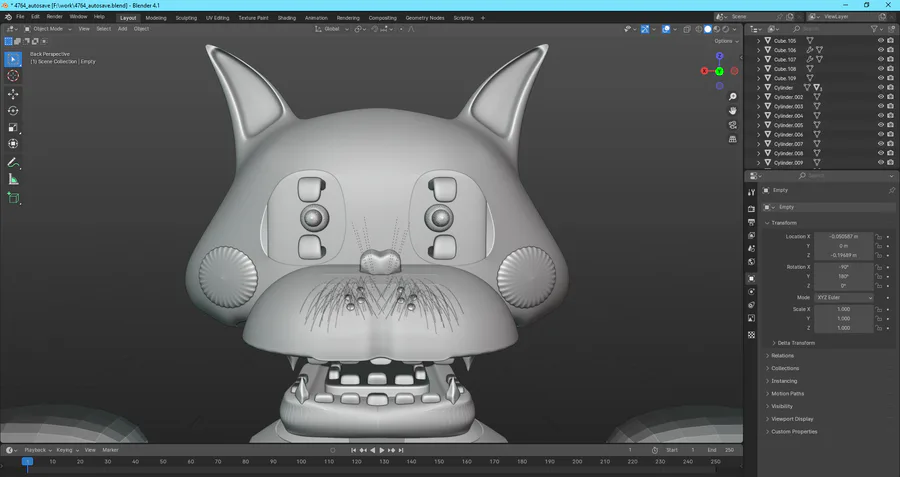The image size is (900, 477).
Task: Select the Transform tool
Action: pos(13,144)
